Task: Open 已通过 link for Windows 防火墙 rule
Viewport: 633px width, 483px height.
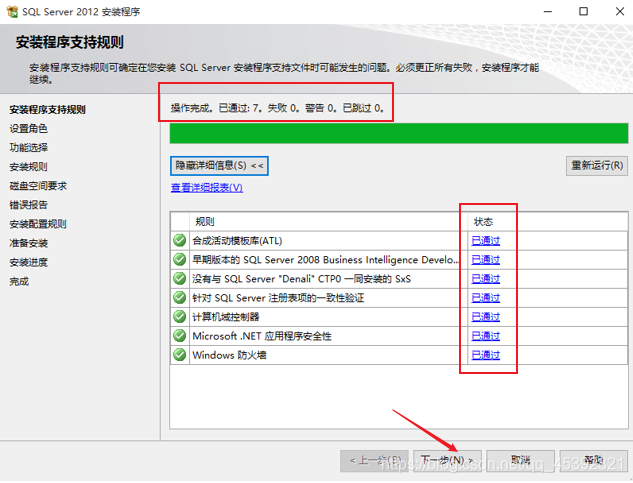Action: [486, 355]
